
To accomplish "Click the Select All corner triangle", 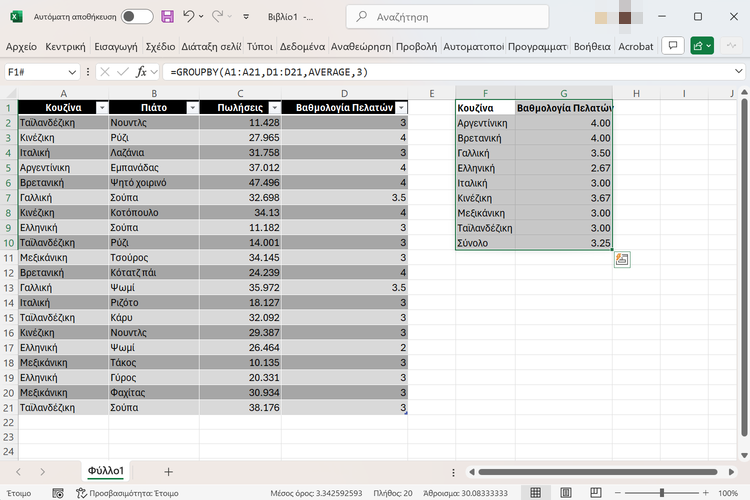I will click(x=9, y=93).
